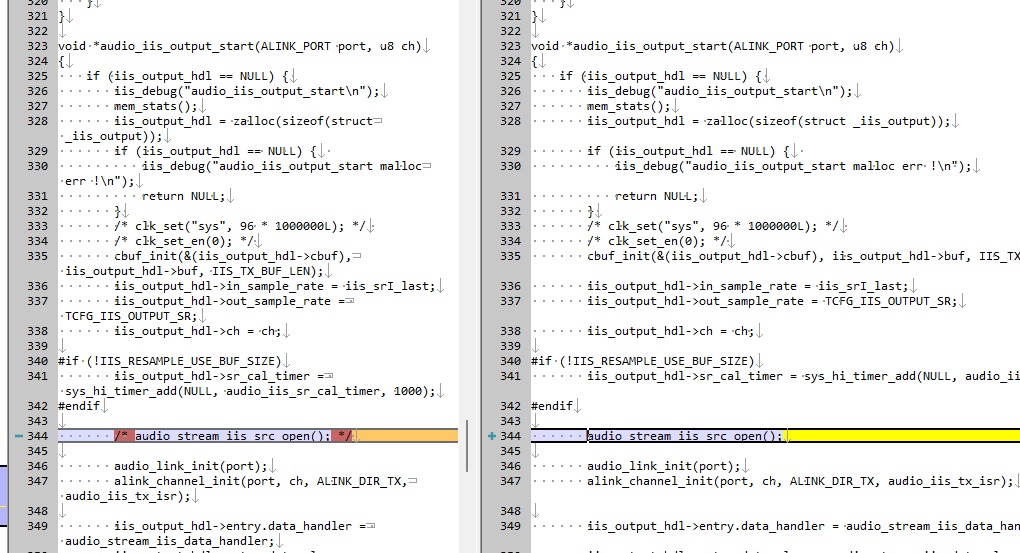1020x553 pixels.
Task: Click #if (!IIS_RESAMPLE_USE_BUF_SIZE) in left pane
Action: 170,360
